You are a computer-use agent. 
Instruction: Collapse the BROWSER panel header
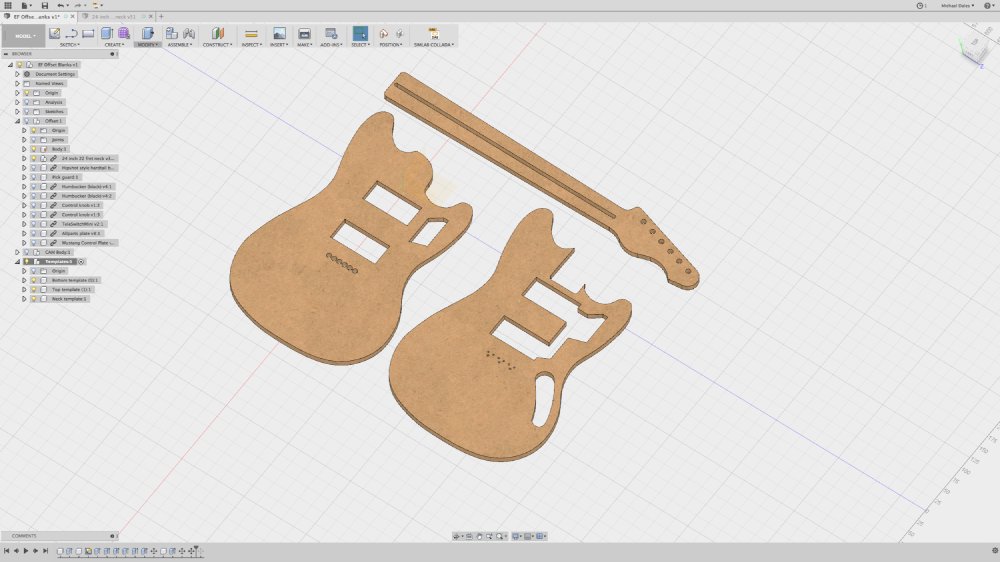(6, 54)
